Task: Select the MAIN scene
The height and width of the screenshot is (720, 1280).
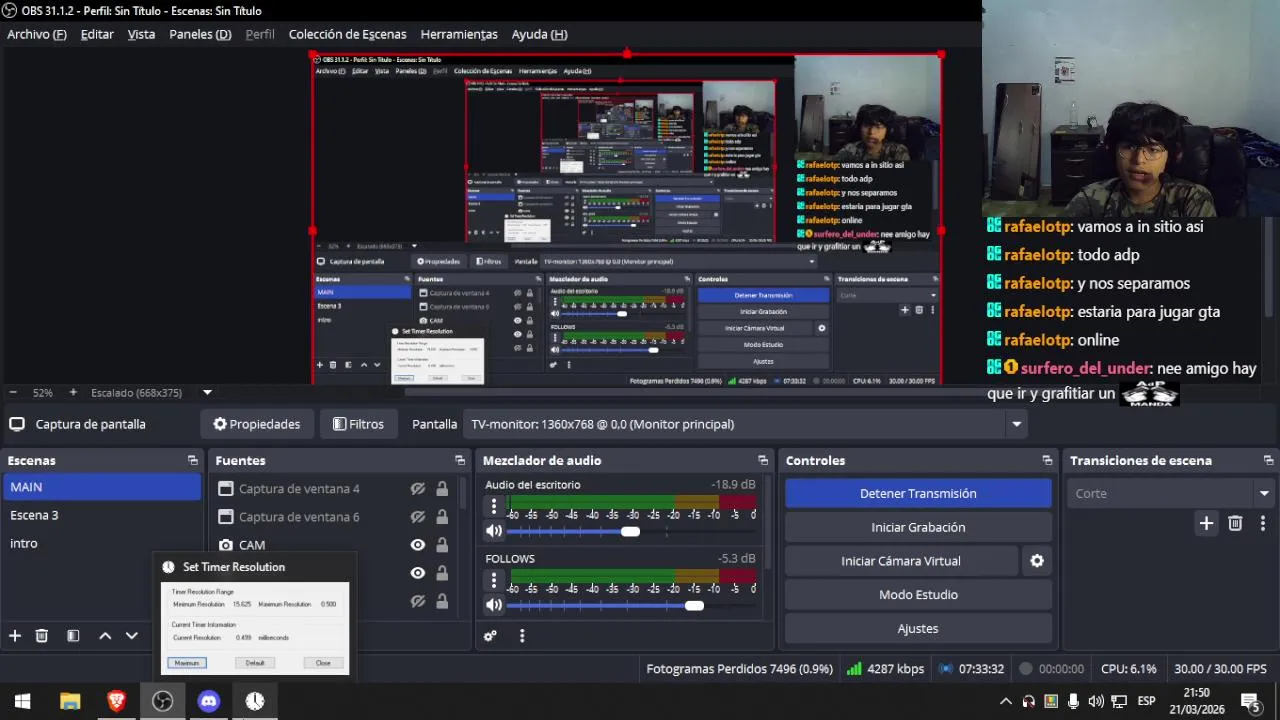Action: point(102,487)
